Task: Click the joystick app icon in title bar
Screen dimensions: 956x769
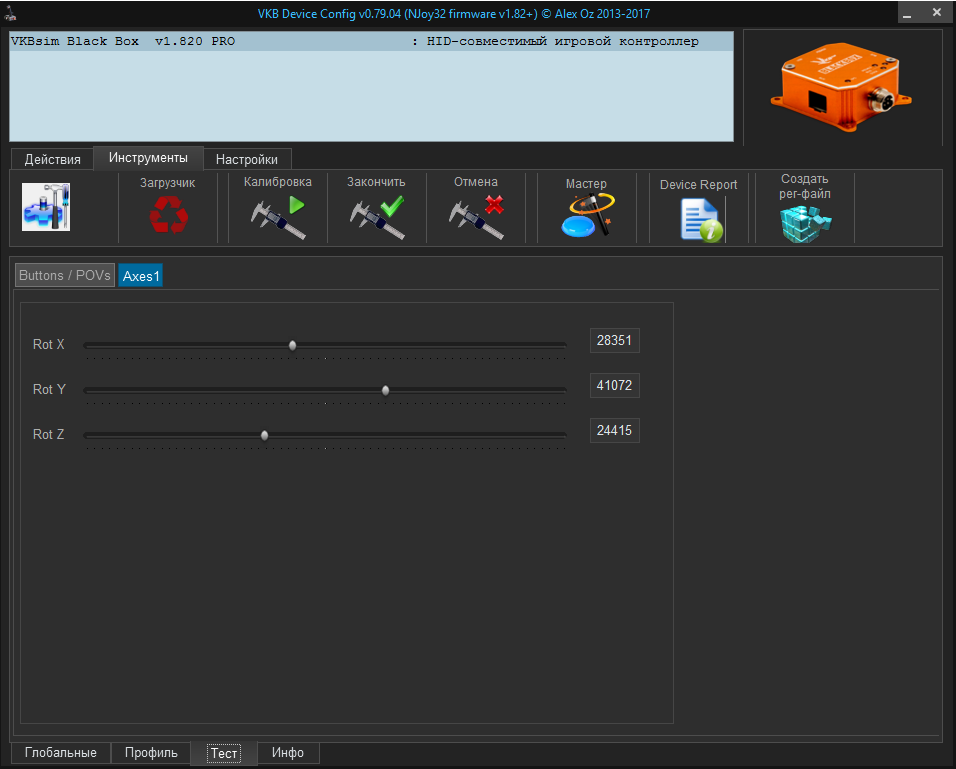Action: (x=10, y=13)
